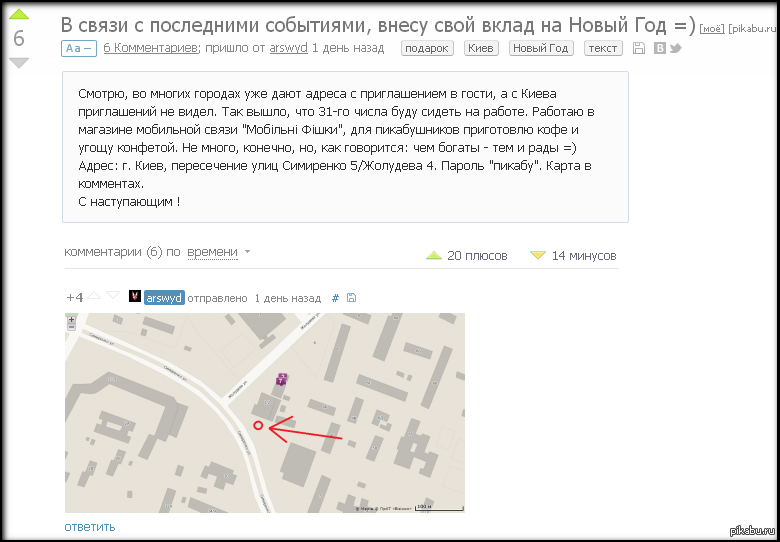The image size is (780, 542).
Task: Open the [моё] link by the title
Action: (712, 29)
